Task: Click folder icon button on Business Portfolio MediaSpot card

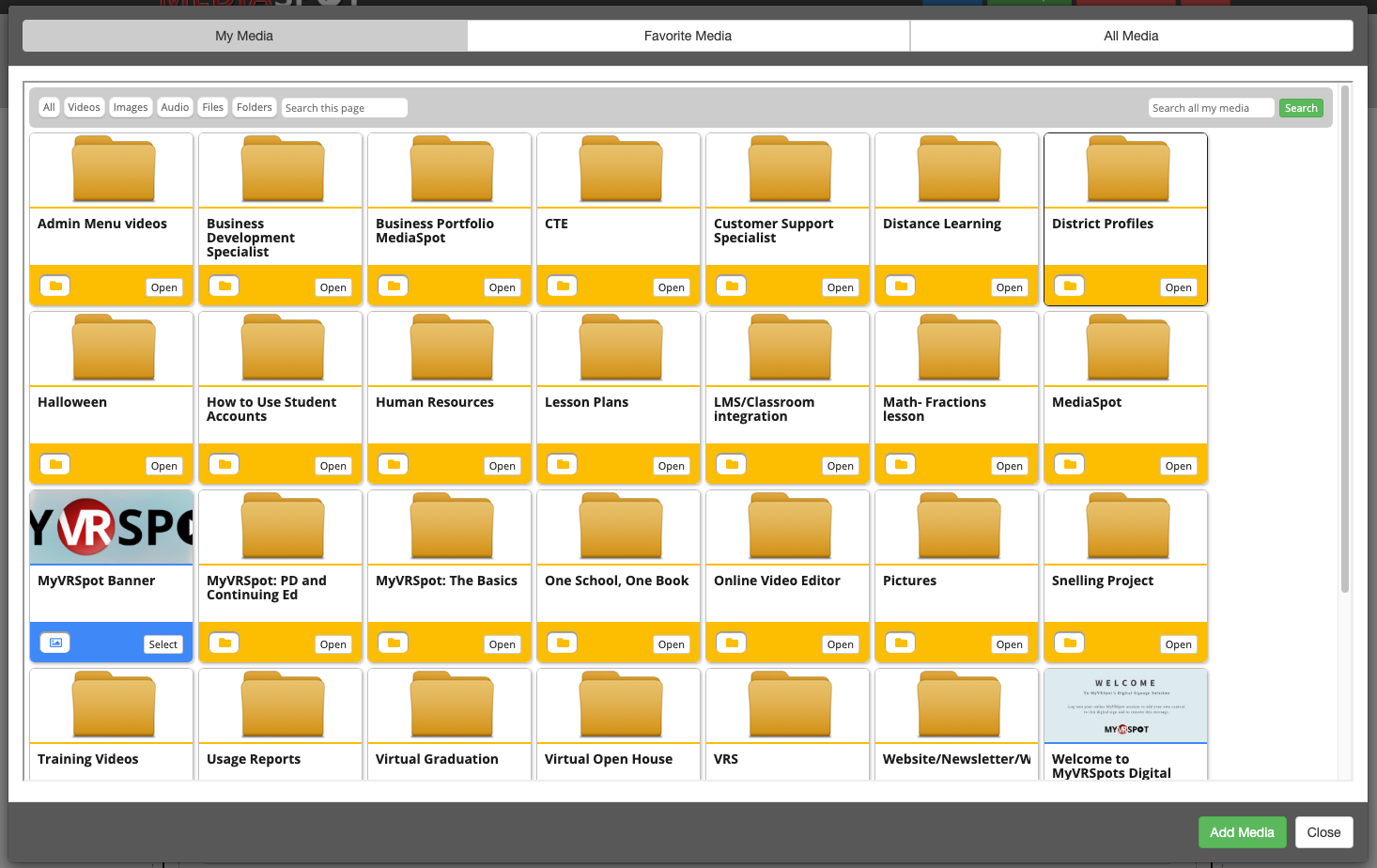Action: [394, 286]
